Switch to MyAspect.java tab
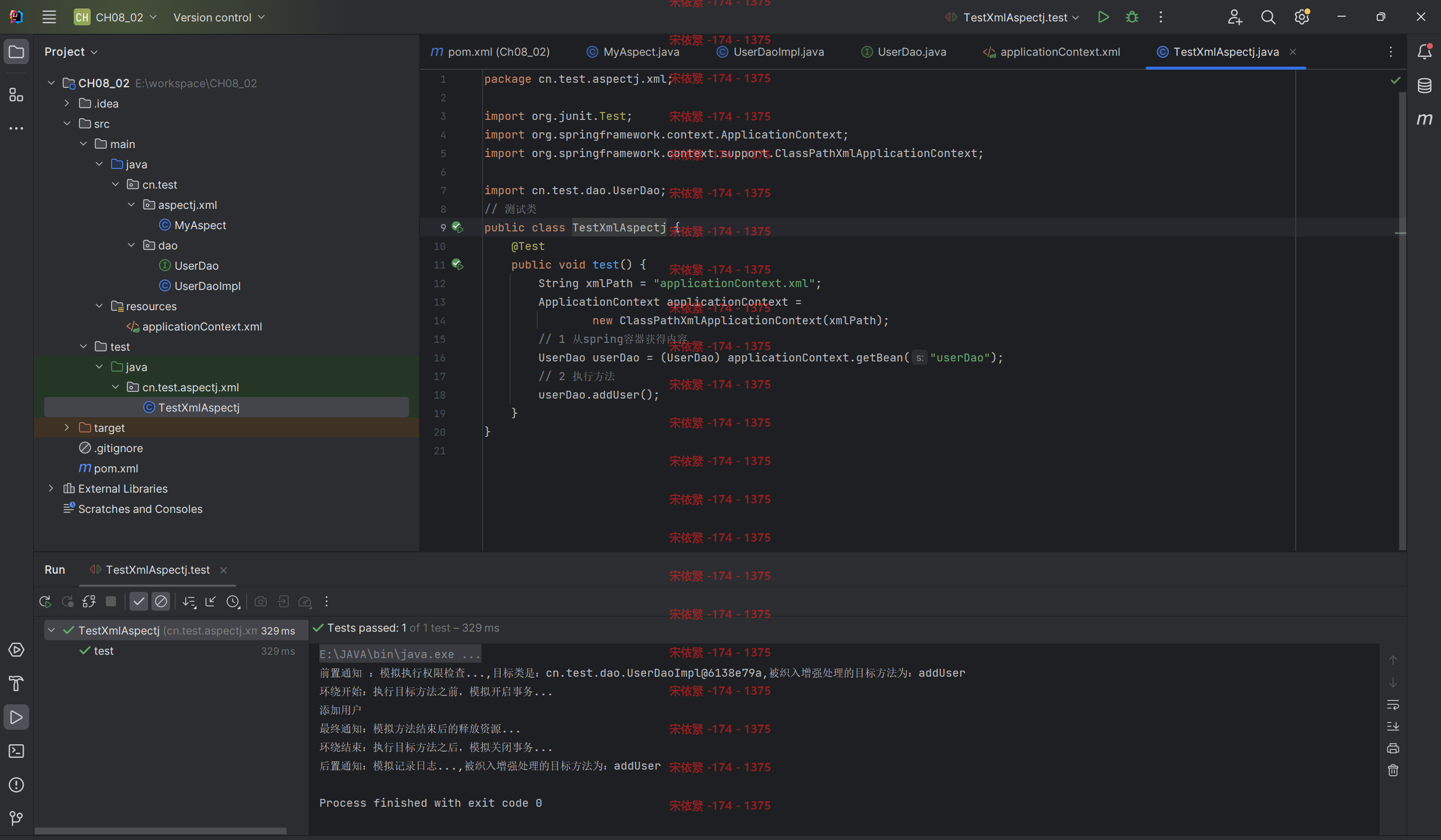Image resolution: width=1441 pixels, height=840 pixels. coord(633,52)
